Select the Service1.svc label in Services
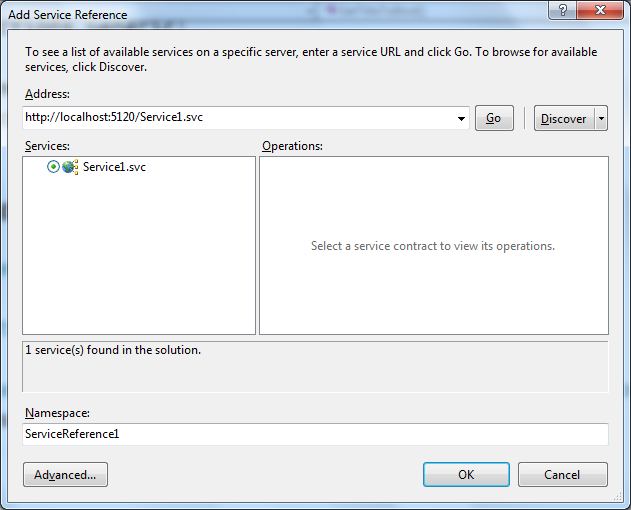631x510 pixels. click(114, 167)
